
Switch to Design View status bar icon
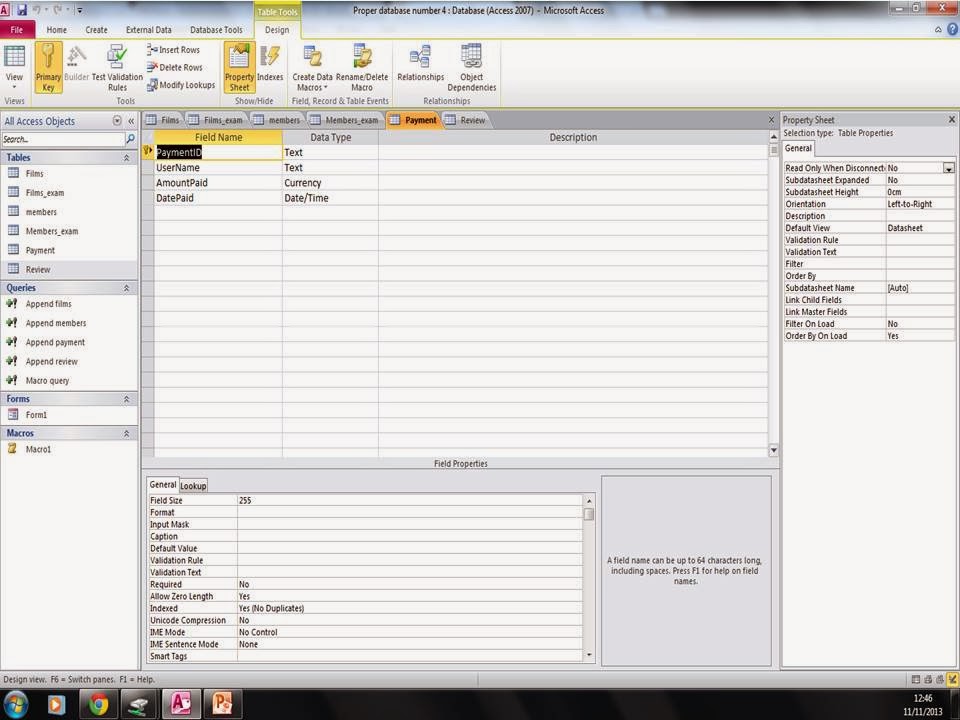[x=952, y=679]
